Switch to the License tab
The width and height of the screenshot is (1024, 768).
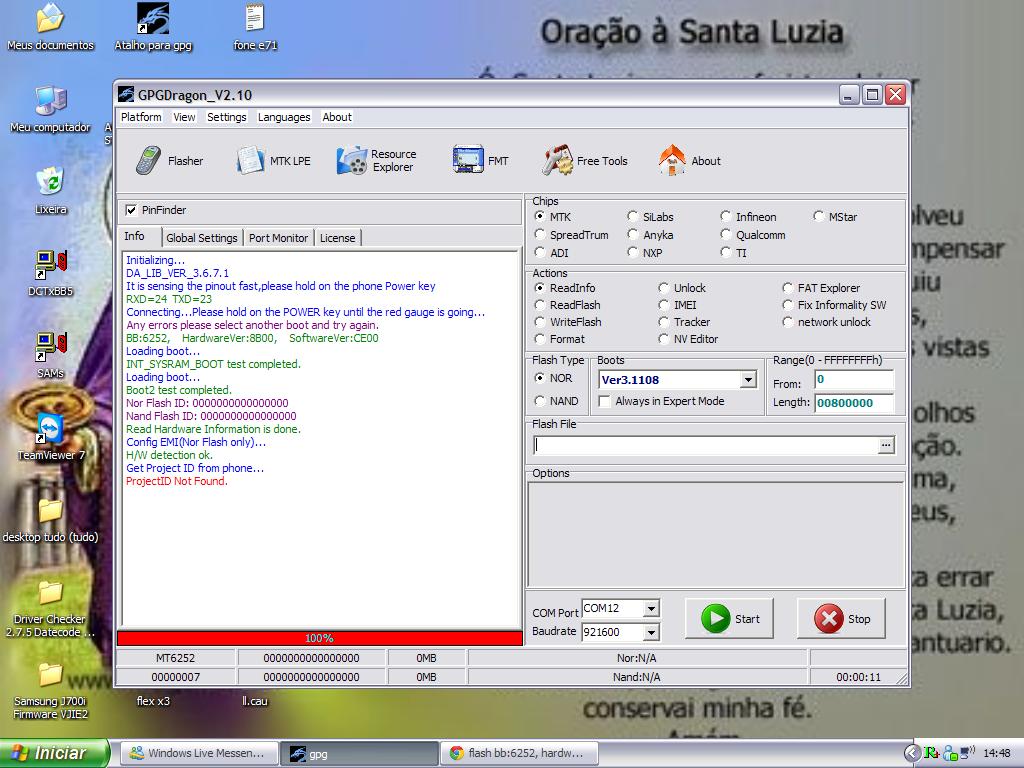pyautogui.click(x=338, y=238)
